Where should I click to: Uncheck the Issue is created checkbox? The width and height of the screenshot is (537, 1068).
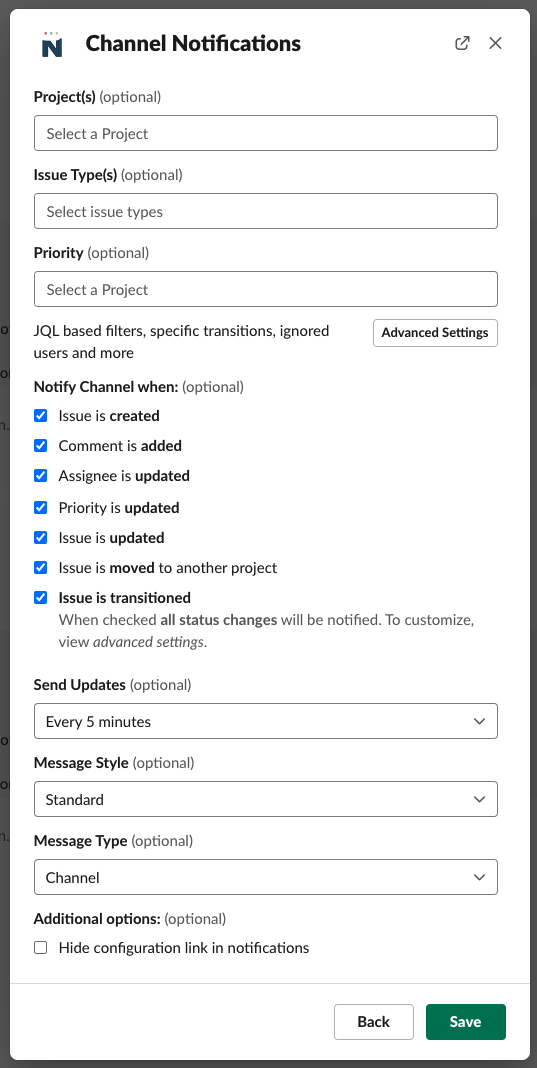41,415
